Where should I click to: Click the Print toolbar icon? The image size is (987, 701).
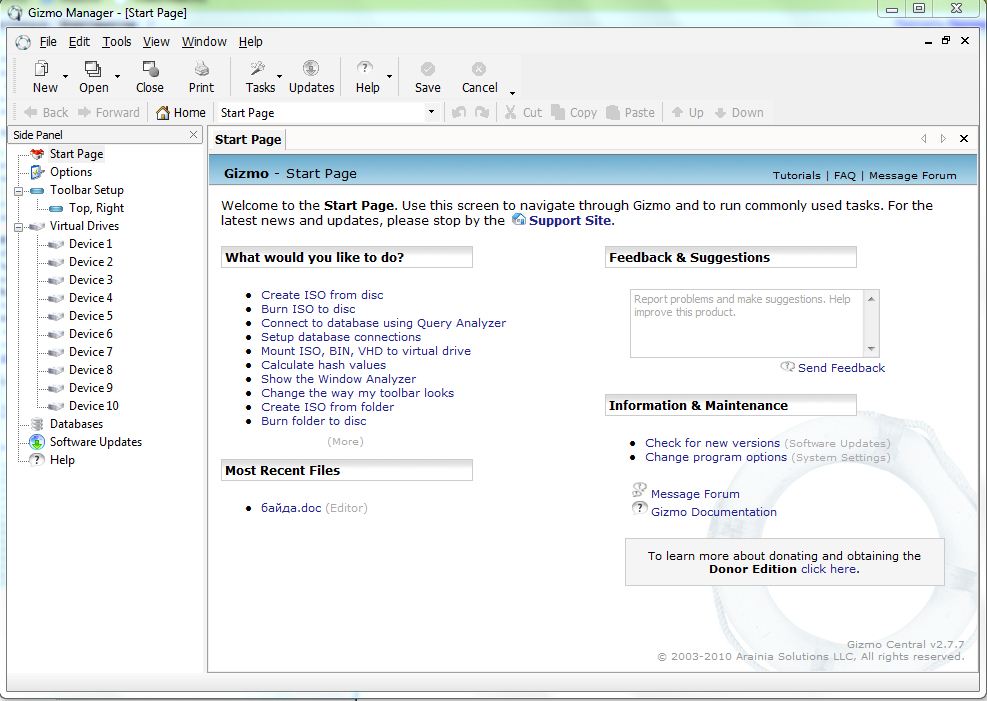[x=201, y=69]
